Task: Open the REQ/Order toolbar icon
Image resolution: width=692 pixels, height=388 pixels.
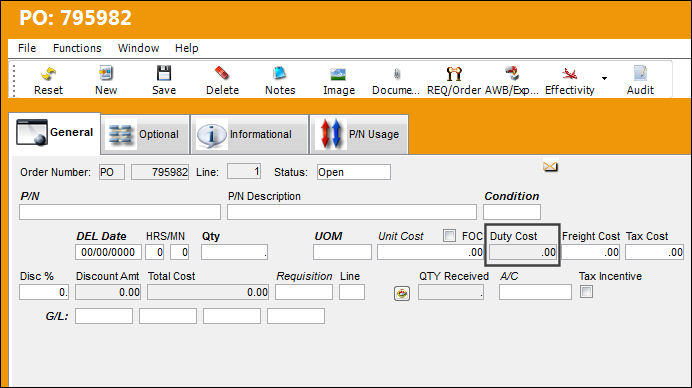Action: click(x=454, y=74)
